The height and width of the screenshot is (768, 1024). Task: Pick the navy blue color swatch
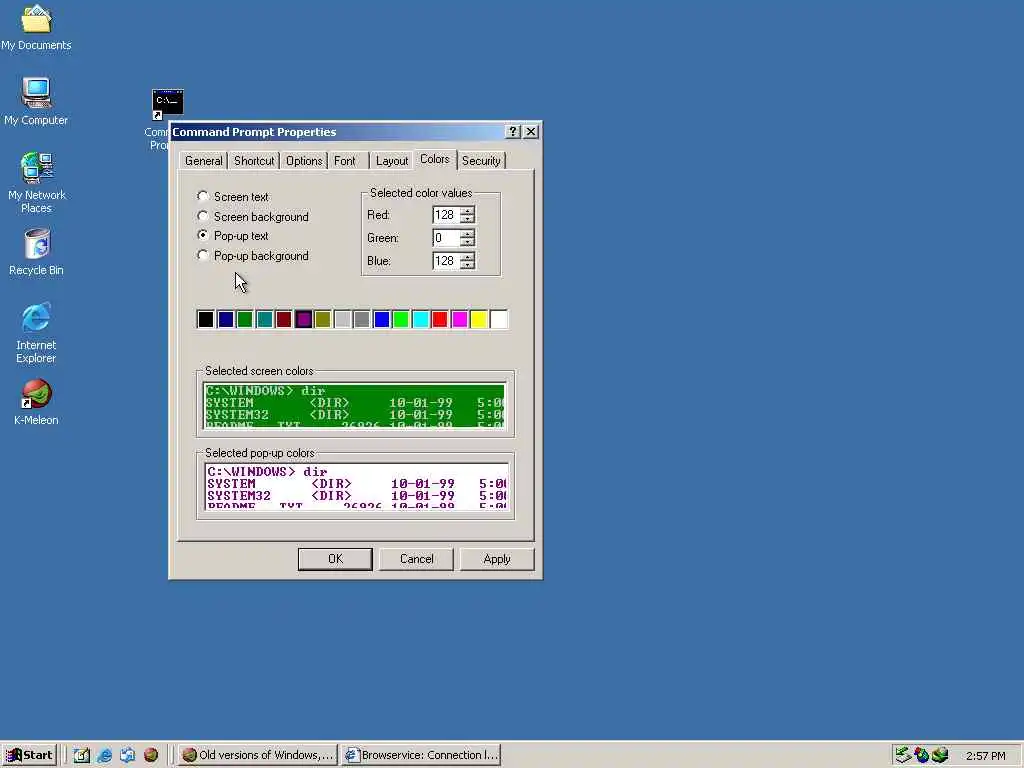[x=225, y=319]
